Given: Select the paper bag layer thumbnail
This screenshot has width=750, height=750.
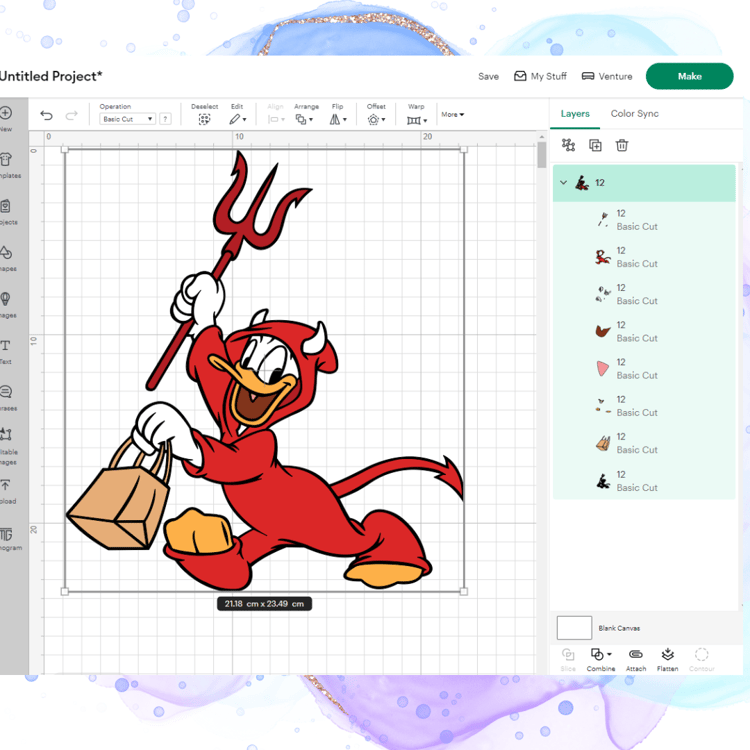Looking at the screenshot, I should coord(603,443).
